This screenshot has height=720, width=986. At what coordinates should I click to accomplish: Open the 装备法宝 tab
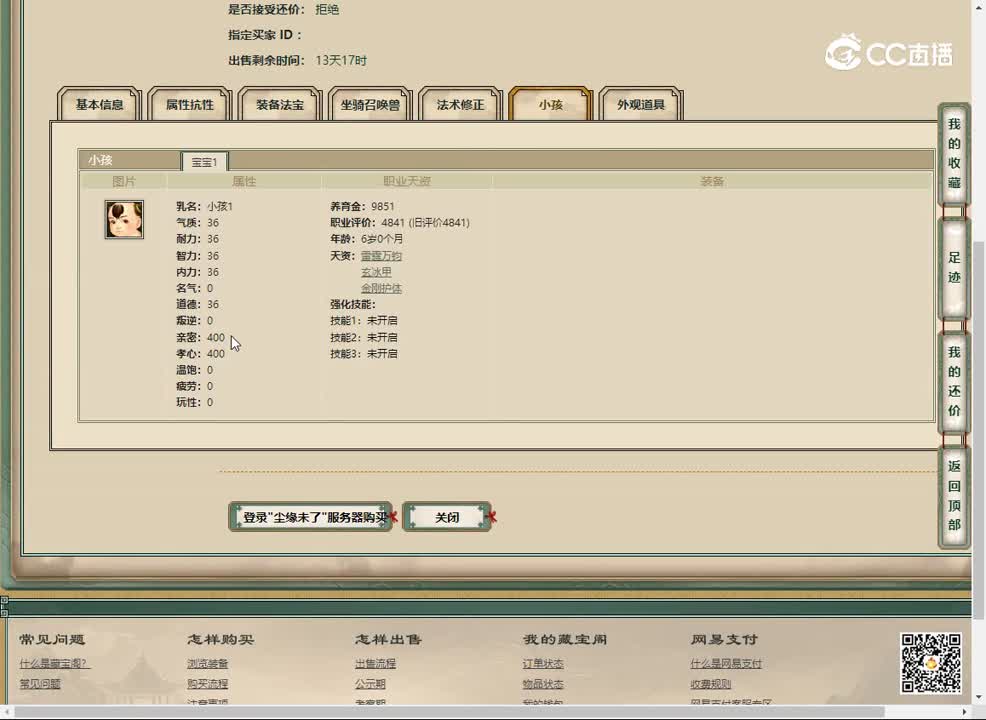280,104
